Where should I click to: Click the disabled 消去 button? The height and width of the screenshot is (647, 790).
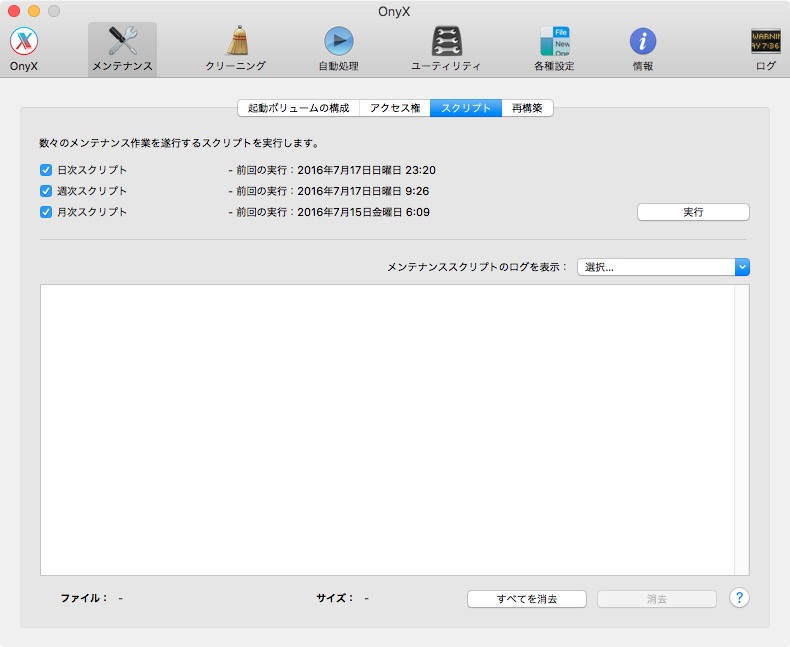656,599
